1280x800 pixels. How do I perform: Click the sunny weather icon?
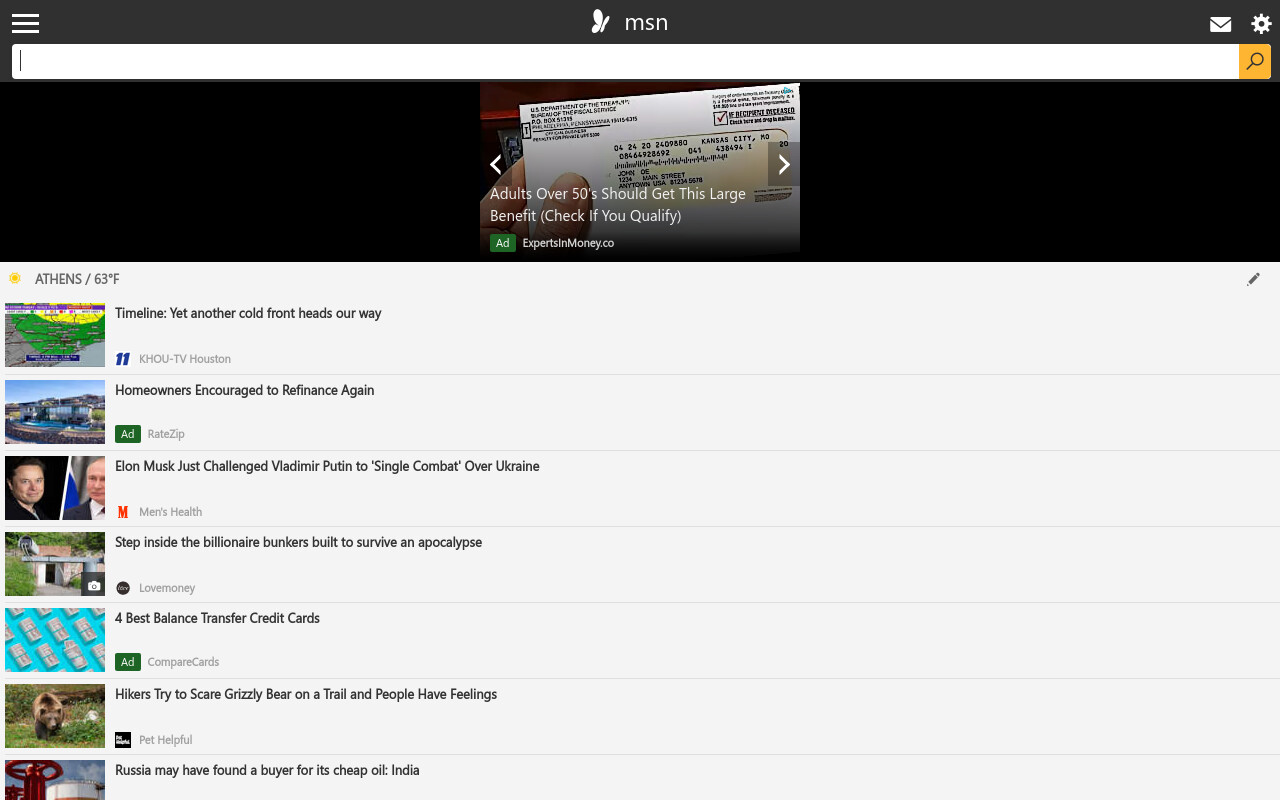(15, 278)
